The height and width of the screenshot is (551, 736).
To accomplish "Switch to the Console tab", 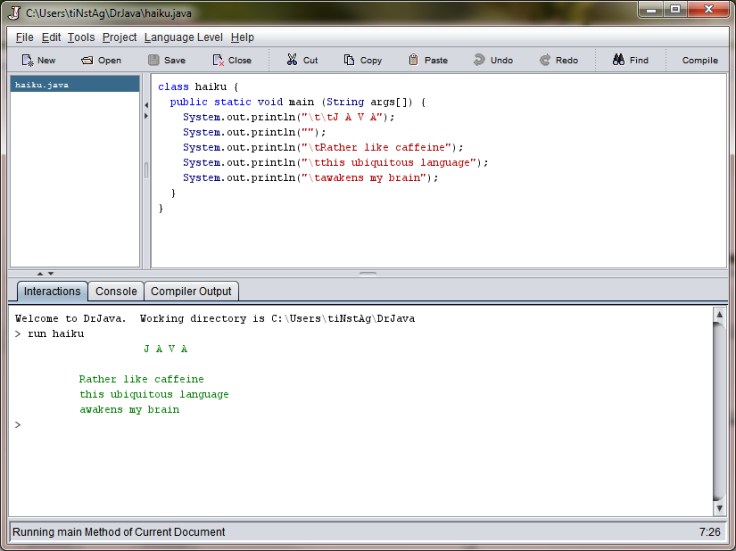I will (x=116, y=291).
